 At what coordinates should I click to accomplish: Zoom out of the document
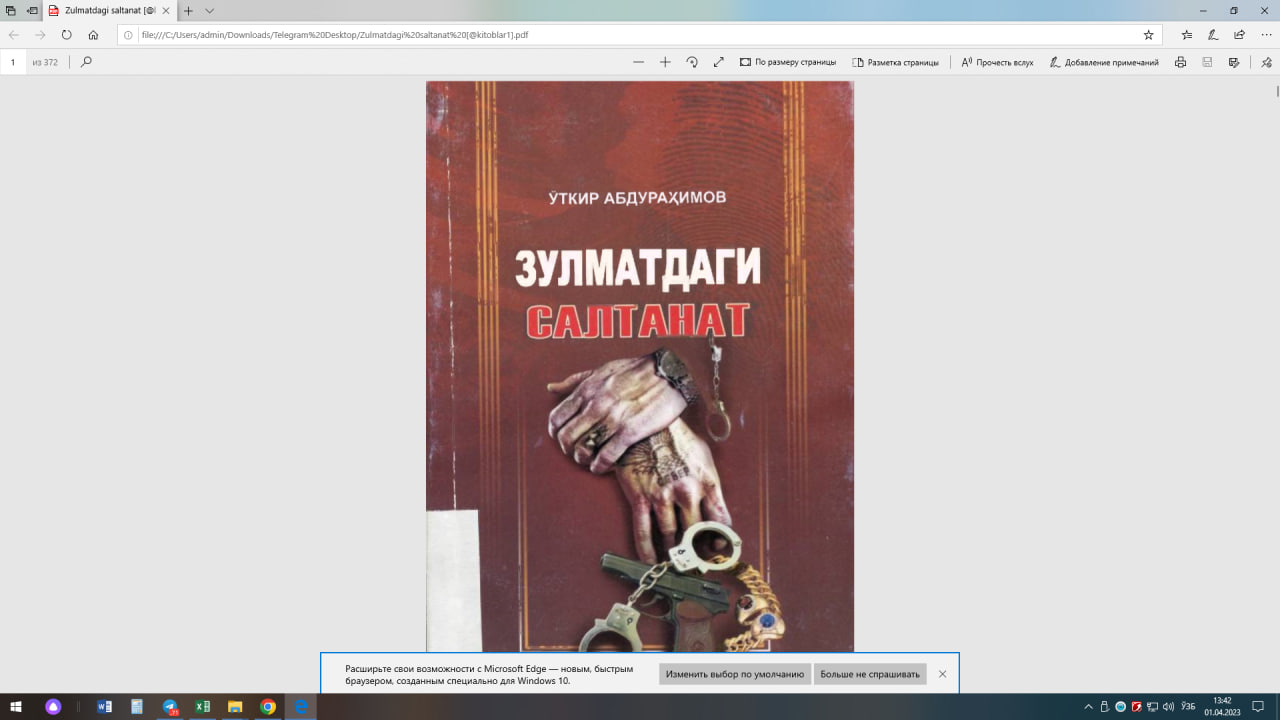(638, 62)
